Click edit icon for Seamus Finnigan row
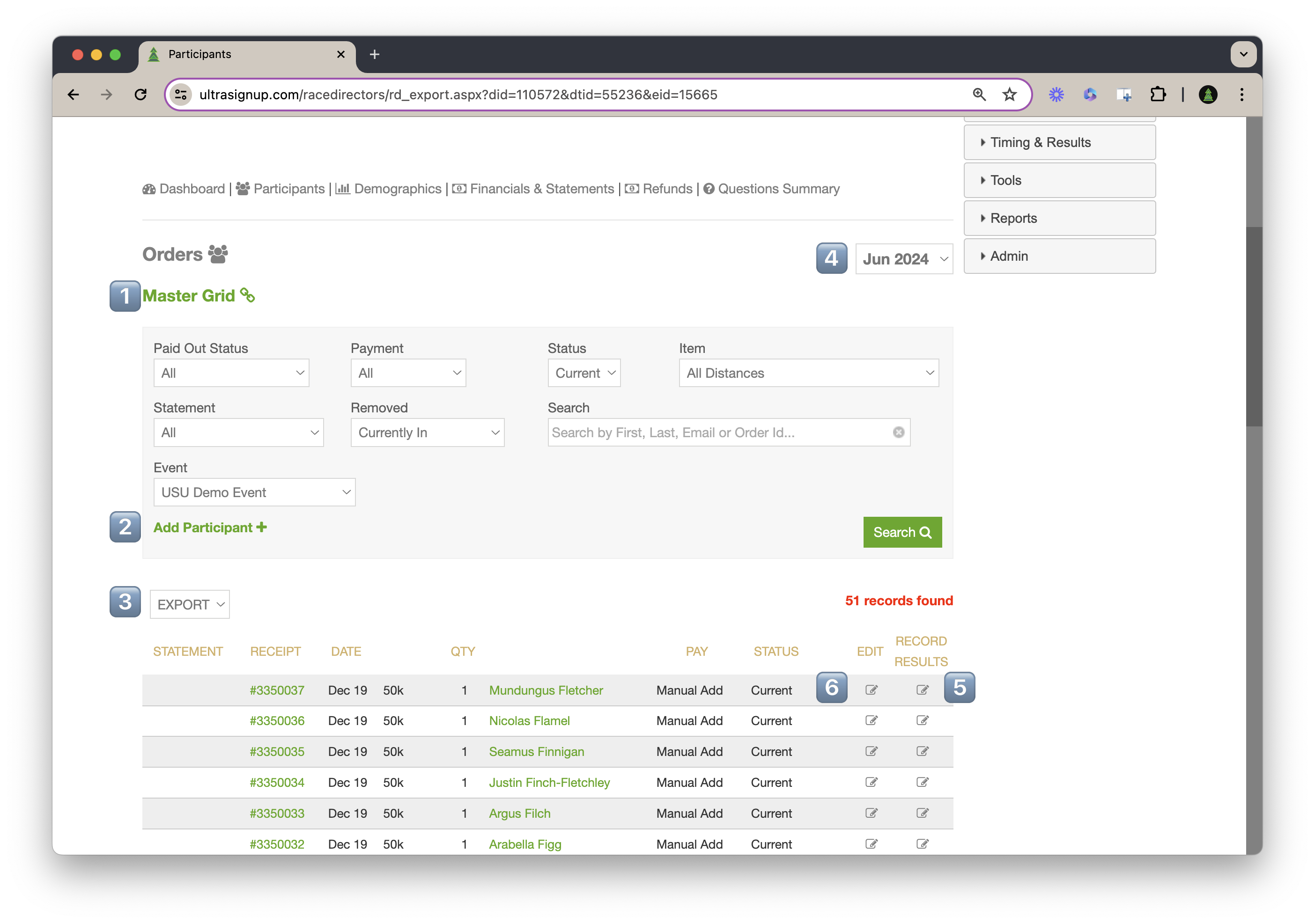Viewport: 1315px width, 924px height. click(x=871, y=751)
